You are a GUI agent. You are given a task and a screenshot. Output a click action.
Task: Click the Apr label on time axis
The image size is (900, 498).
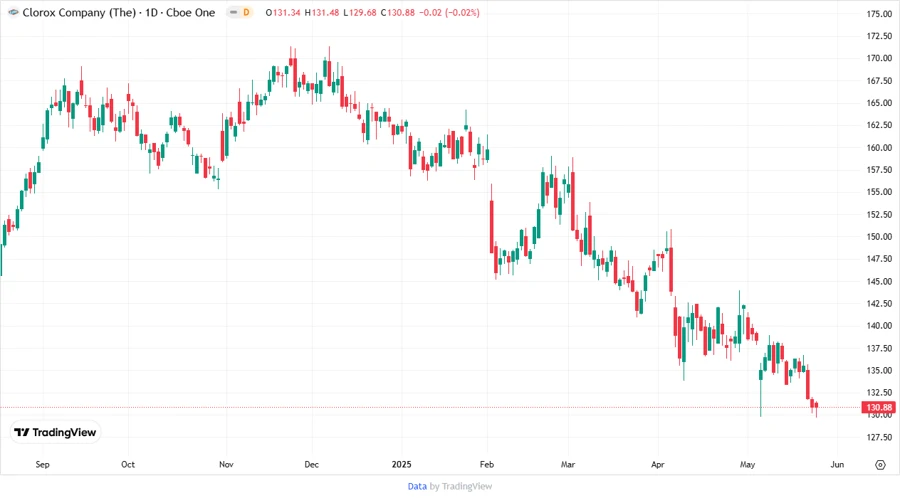click(658, 464)
